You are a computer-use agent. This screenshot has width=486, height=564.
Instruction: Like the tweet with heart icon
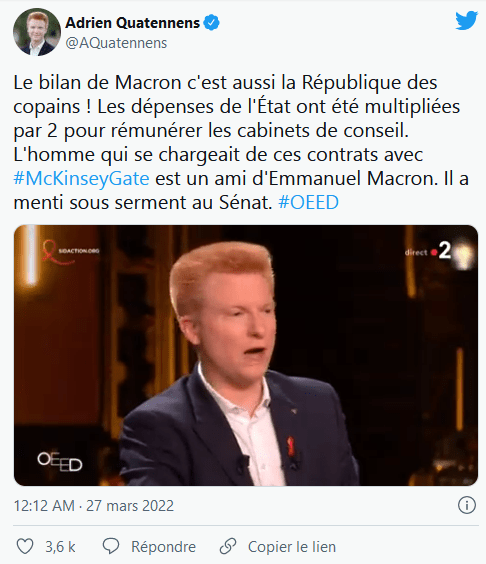pyautogui.click(x=25, y=546)
